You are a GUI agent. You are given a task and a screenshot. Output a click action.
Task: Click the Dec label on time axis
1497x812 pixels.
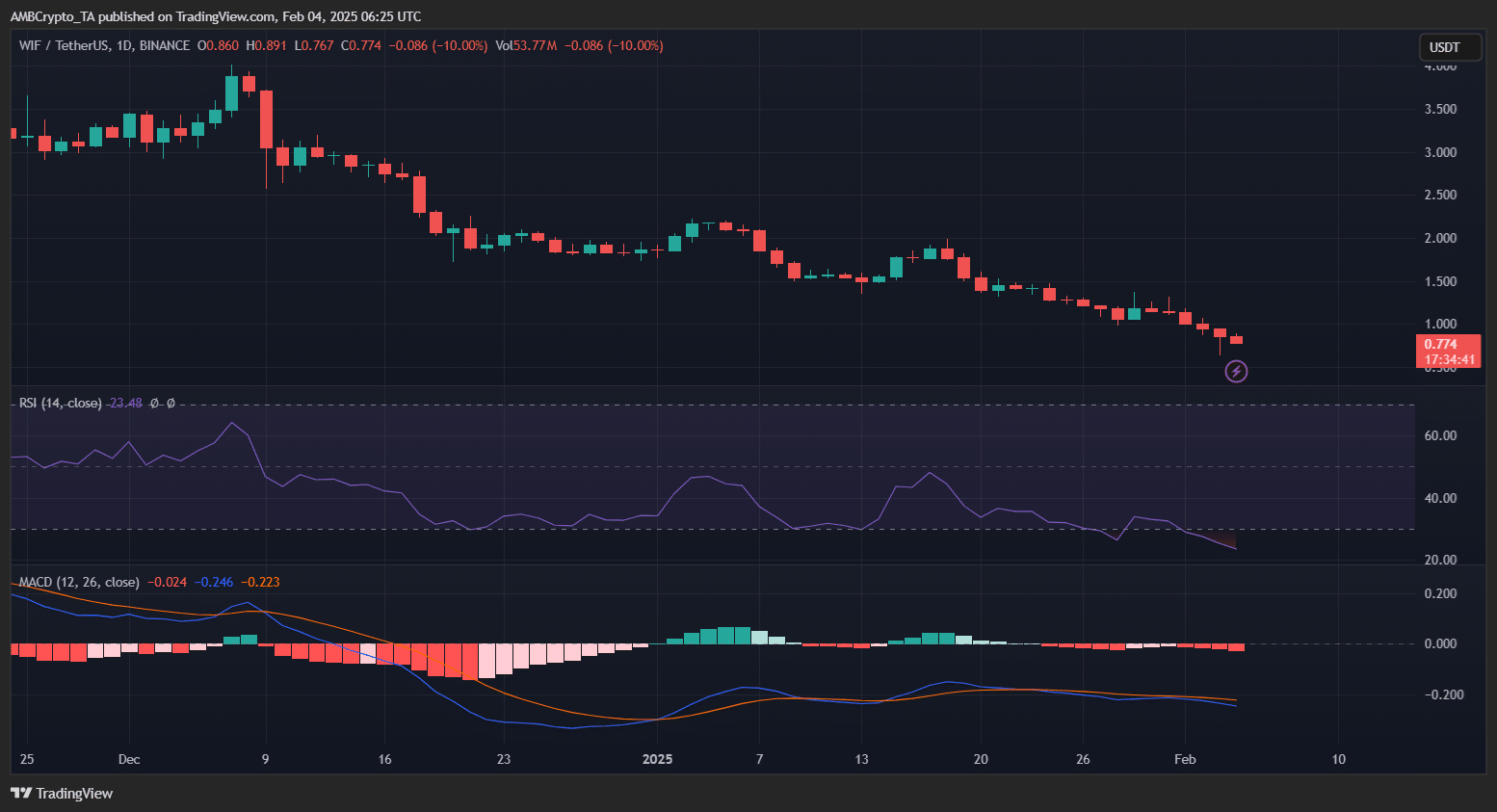(x=129, y=759)
